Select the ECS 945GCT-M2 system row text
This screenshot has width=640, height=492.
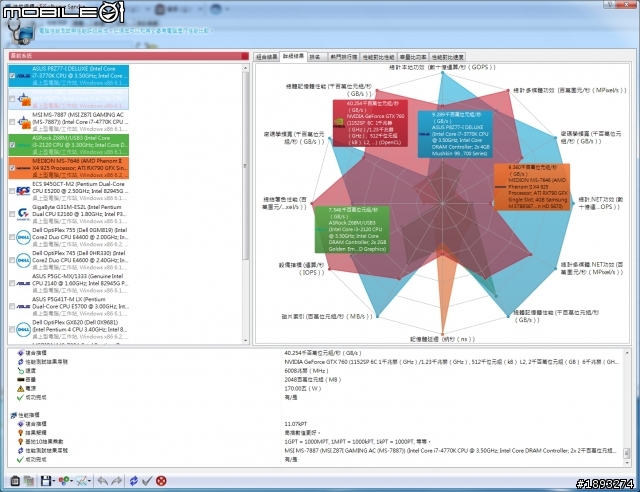click(80, 191)
